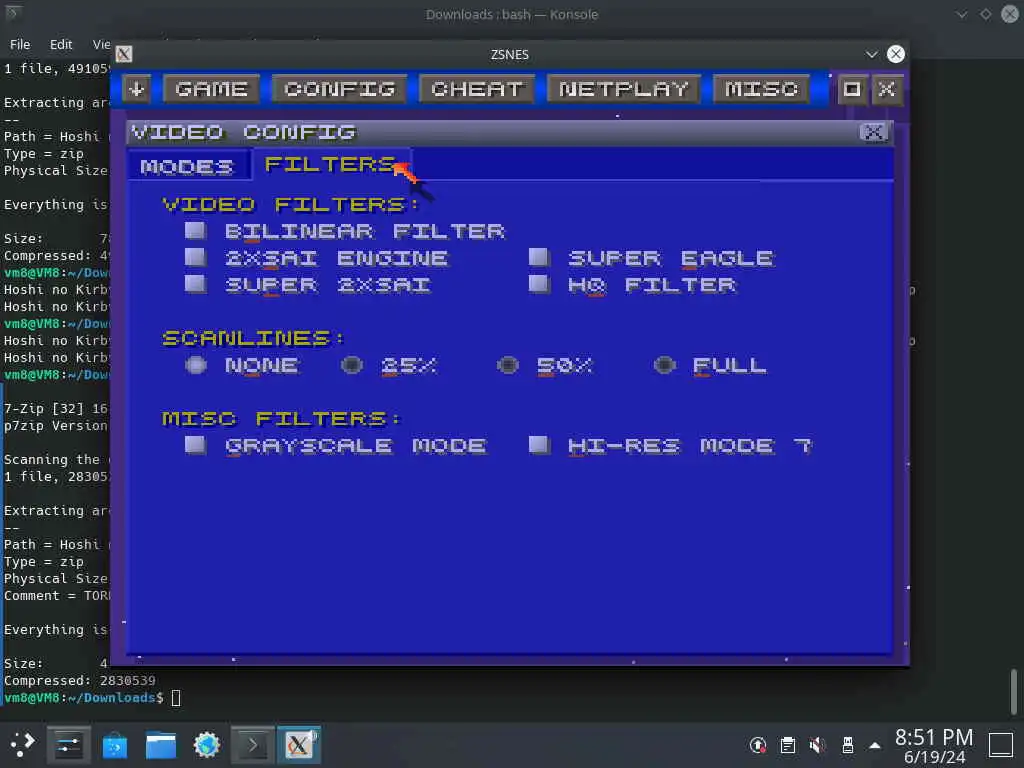The height and width of the screenshot is (768, 1024).
Task: Switch to Konsole terminal in the taskbar
Action: (253, 744)
